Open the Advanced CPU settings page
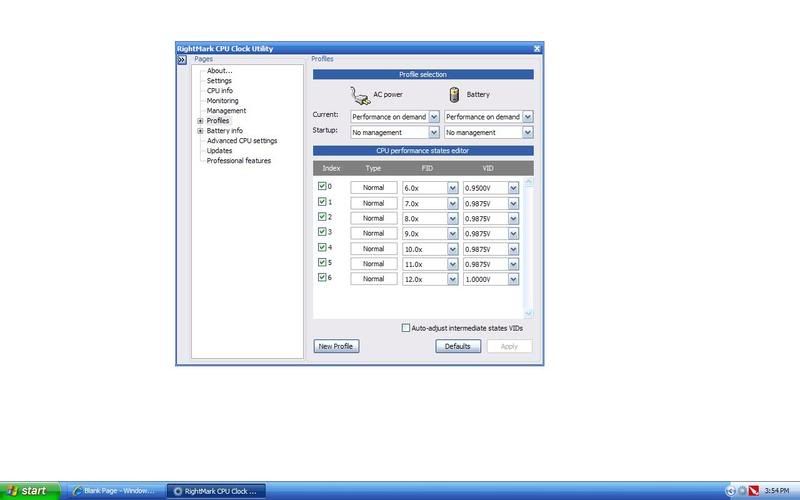 pyautogui.click(x=242, y=140)
